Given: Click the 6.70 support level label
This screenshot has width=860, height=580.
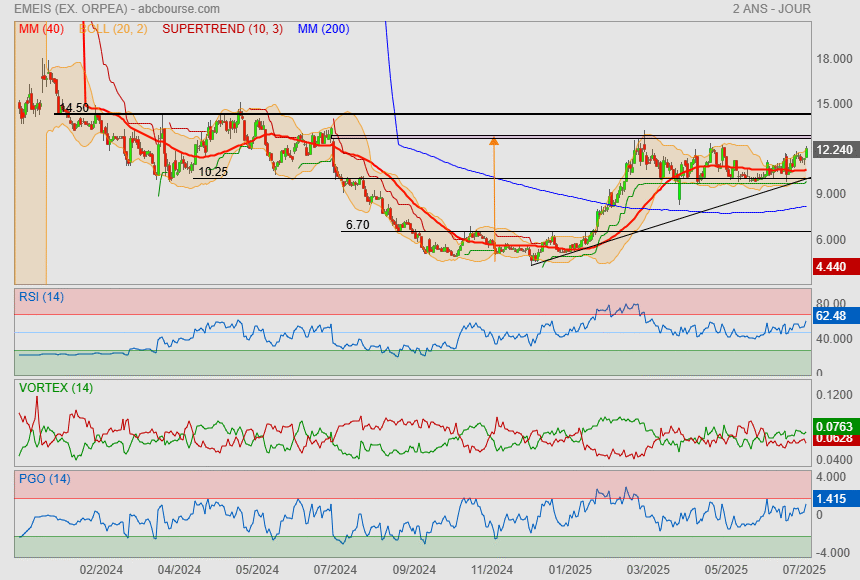Looking at the screenshot, I should tap(358, 224).
